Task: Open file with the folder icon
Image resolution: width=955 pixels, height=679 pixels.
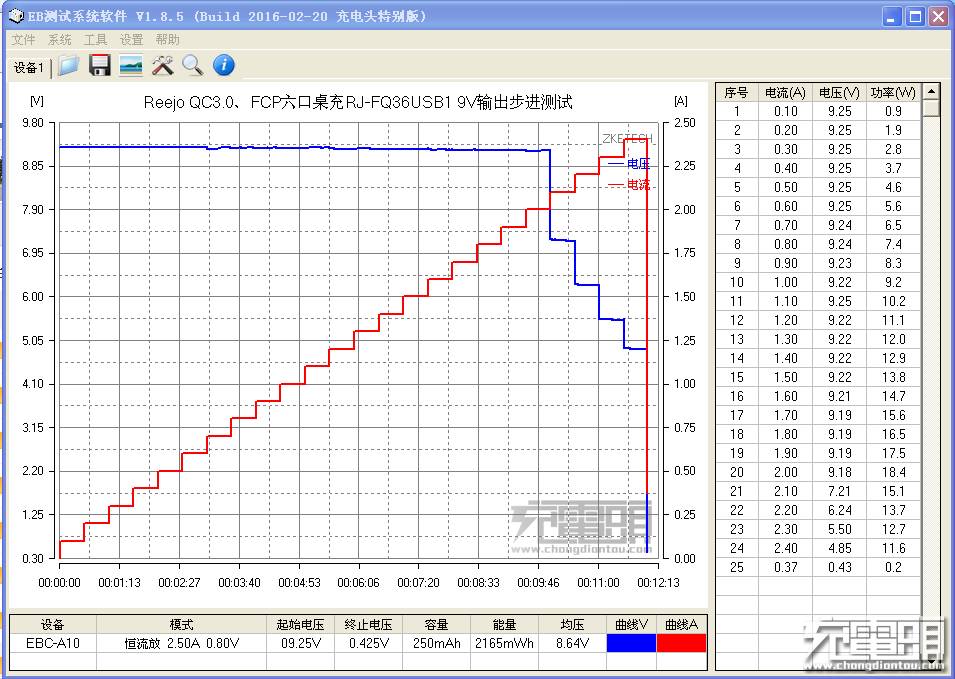Action: point(69,65)
